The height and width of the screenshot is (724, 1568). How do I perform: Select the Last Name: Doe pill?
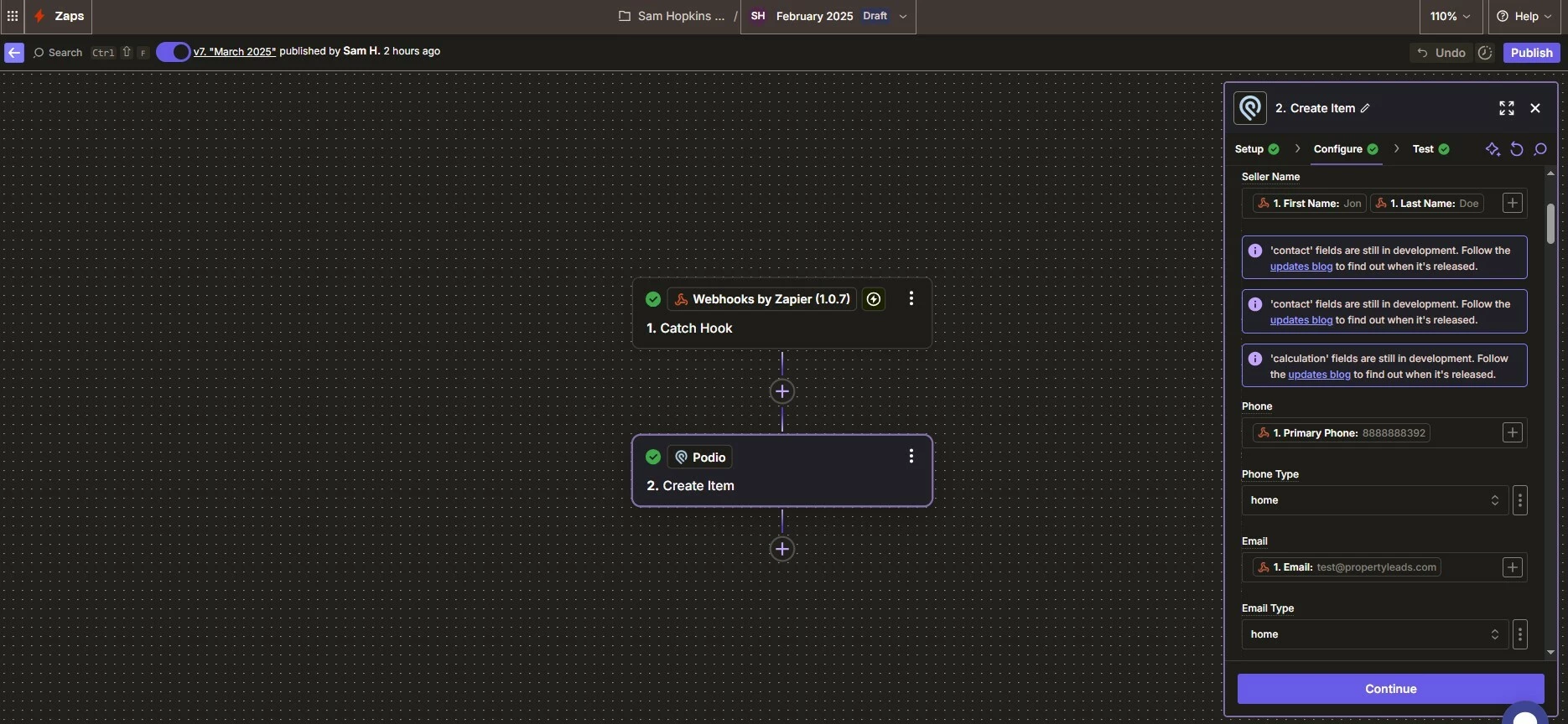(x=1426, y=204)
